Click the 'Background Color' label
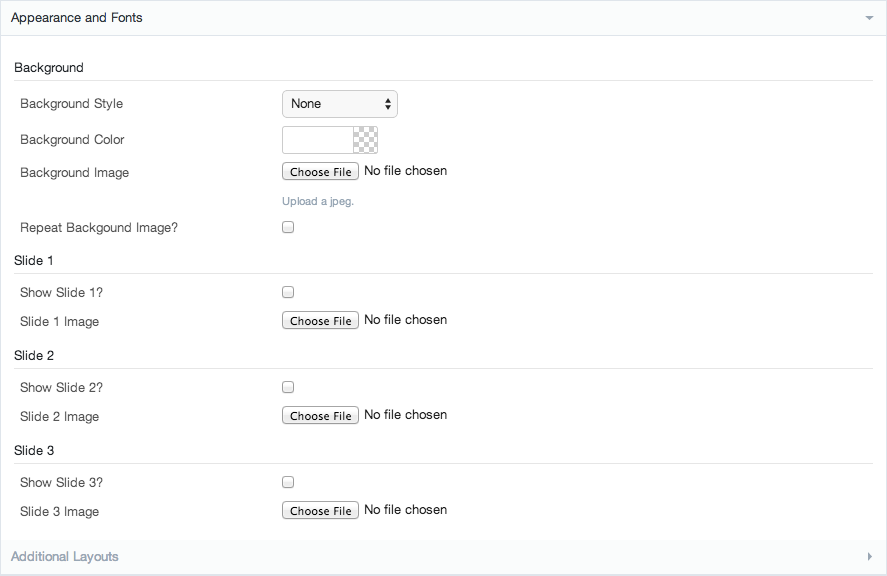 [x=72, y=140]
